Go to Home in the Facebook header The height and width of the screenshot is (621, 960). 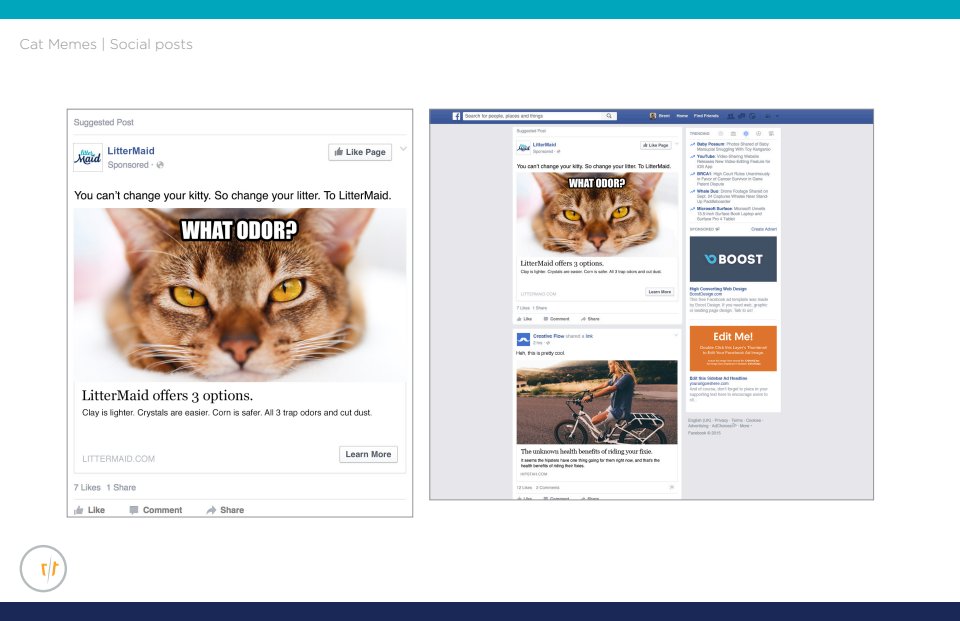coord(682,116)
